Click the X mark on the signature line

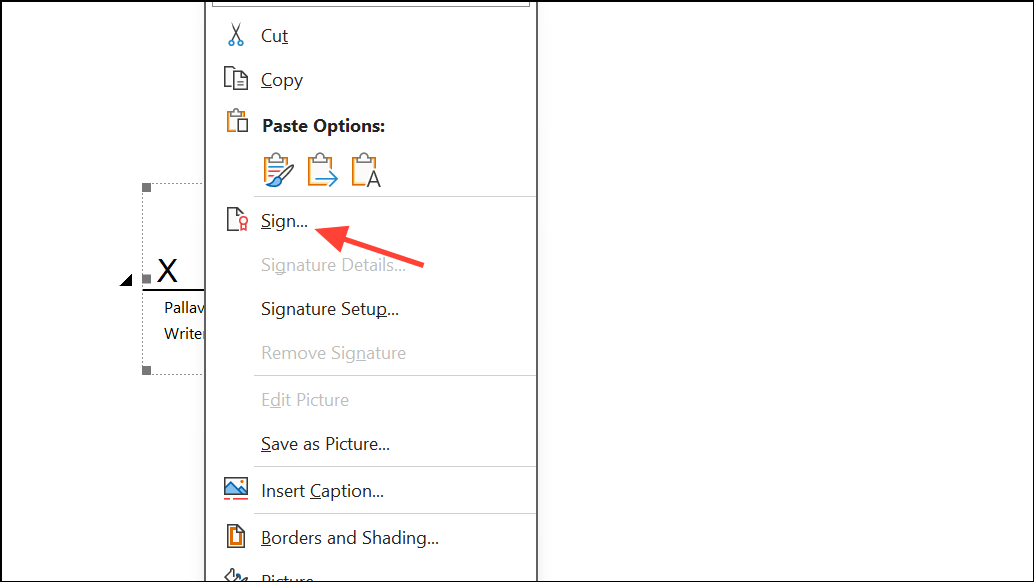[x=168, y=268]
